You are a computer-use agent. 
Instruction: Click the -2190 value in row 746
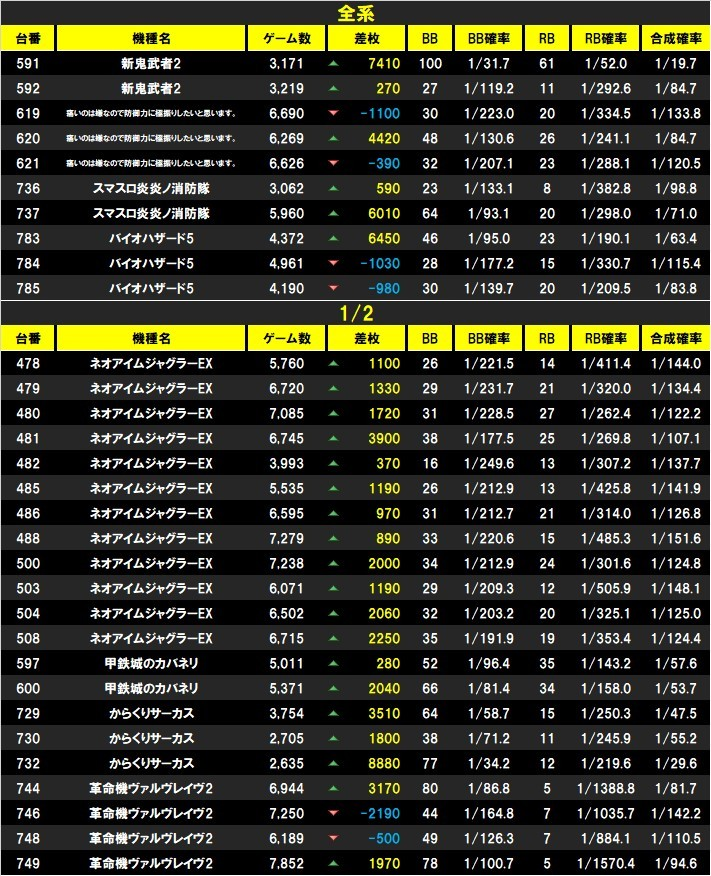coord(380,813)
